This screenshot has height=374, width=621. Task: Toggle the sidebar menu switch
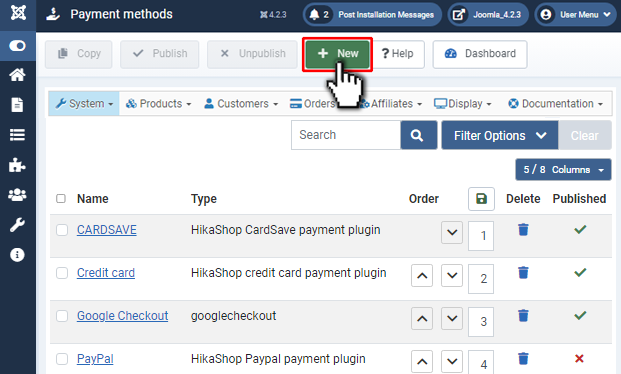pyautogui.click(x=18, y=46)
